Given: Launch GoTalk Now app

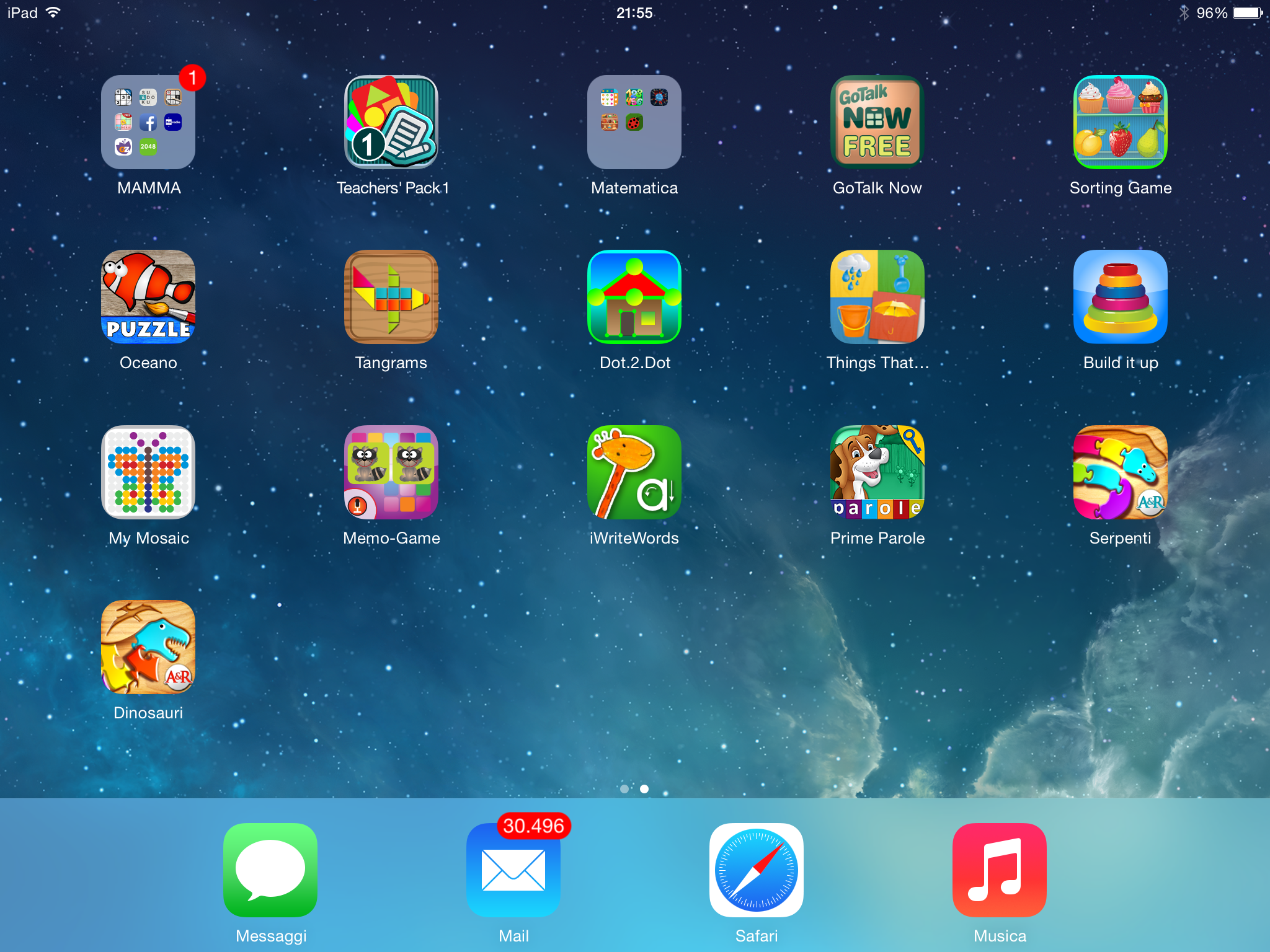Looking at the screenshot, I should 877,122.
